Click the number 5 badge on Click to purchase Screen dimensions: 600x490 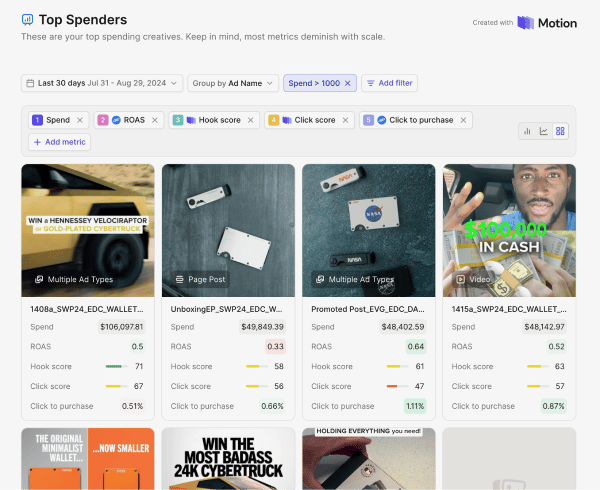point(368,120)
